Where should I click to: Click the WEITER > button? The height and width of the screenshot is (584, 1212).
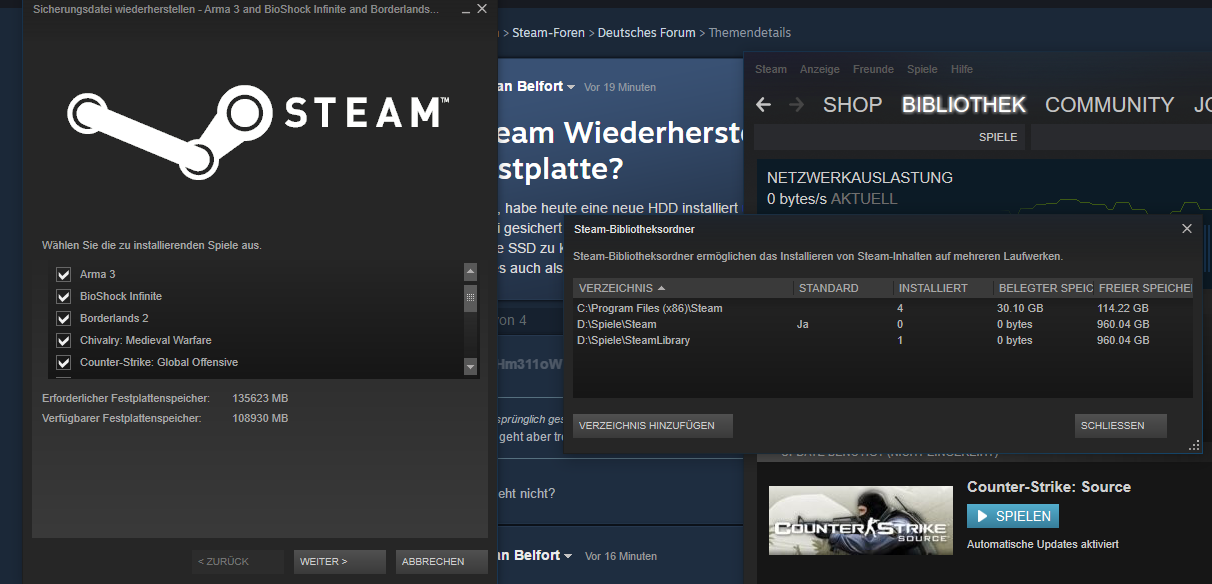[340, 561]
